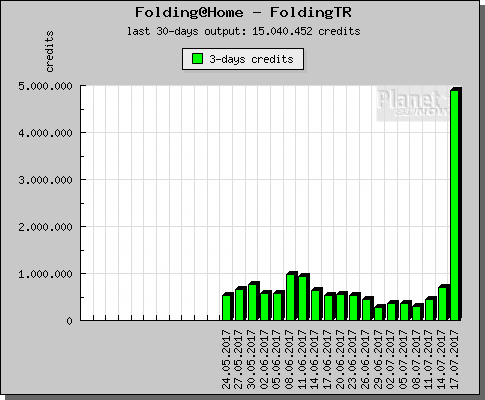Click the green 3-days credits legend swatch
Screen dimensions: 485x400
(198, 59)
